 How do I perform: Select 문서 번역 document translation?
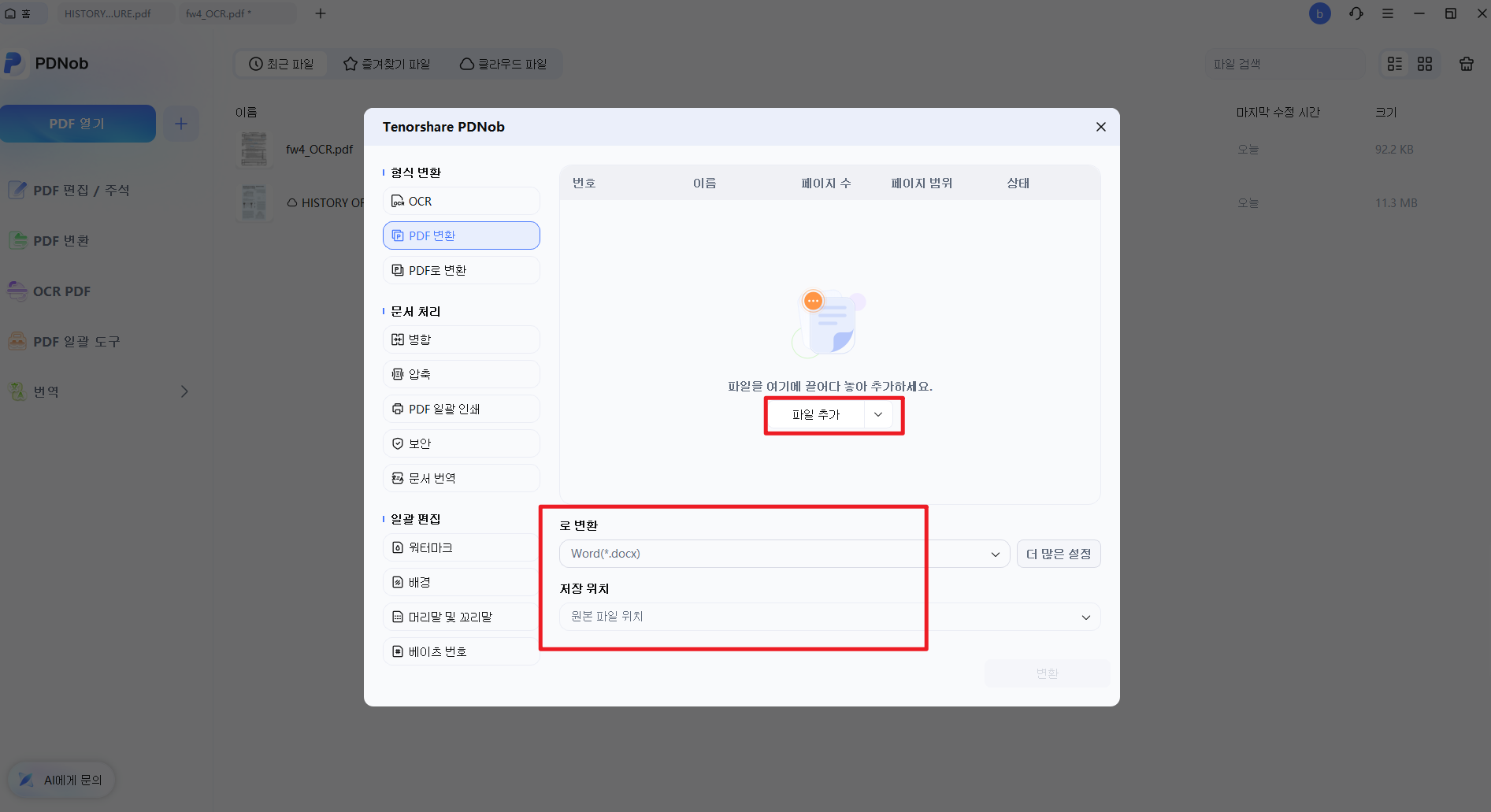[461, 478]
